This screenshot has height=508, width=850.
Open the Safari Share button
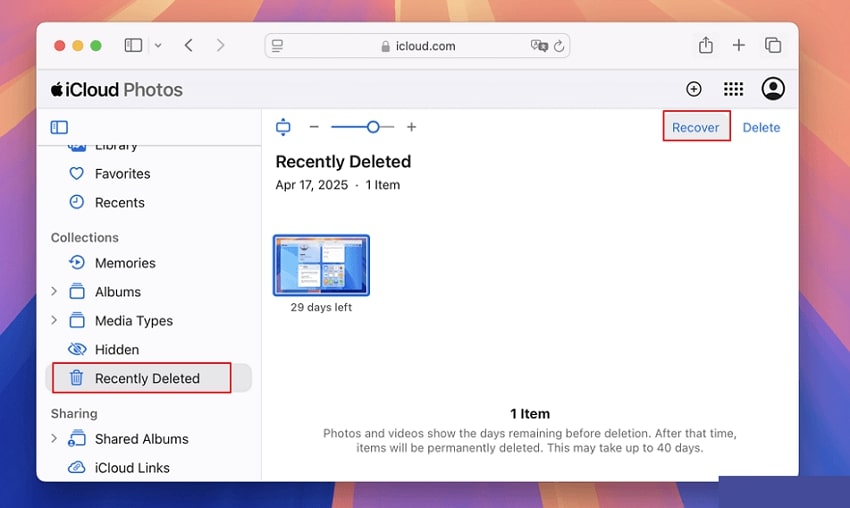coord(705,45)
